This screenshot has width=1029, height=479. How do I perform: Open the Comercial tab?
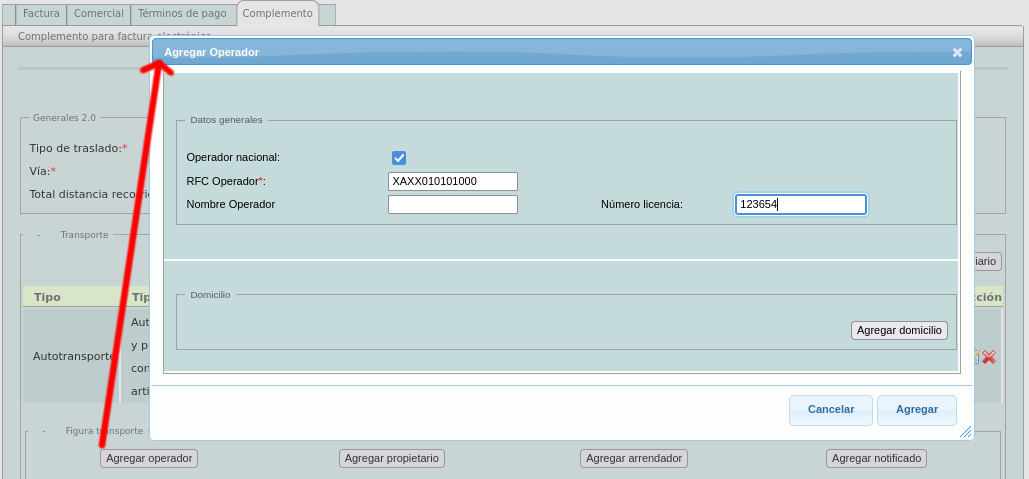(x=99, y=14)
